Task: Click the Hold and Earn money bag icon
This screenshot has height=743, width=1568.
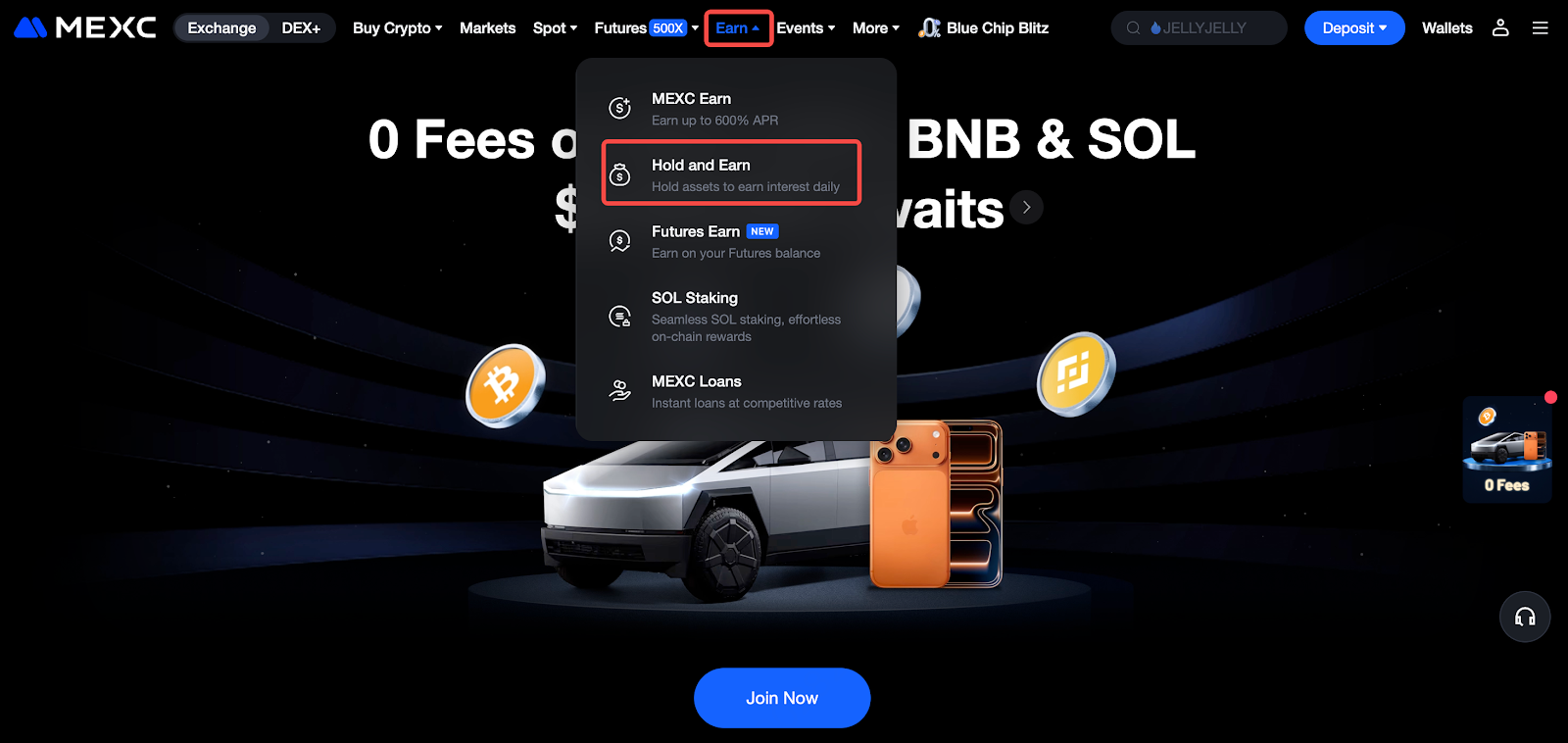Action: click(619, 174)
